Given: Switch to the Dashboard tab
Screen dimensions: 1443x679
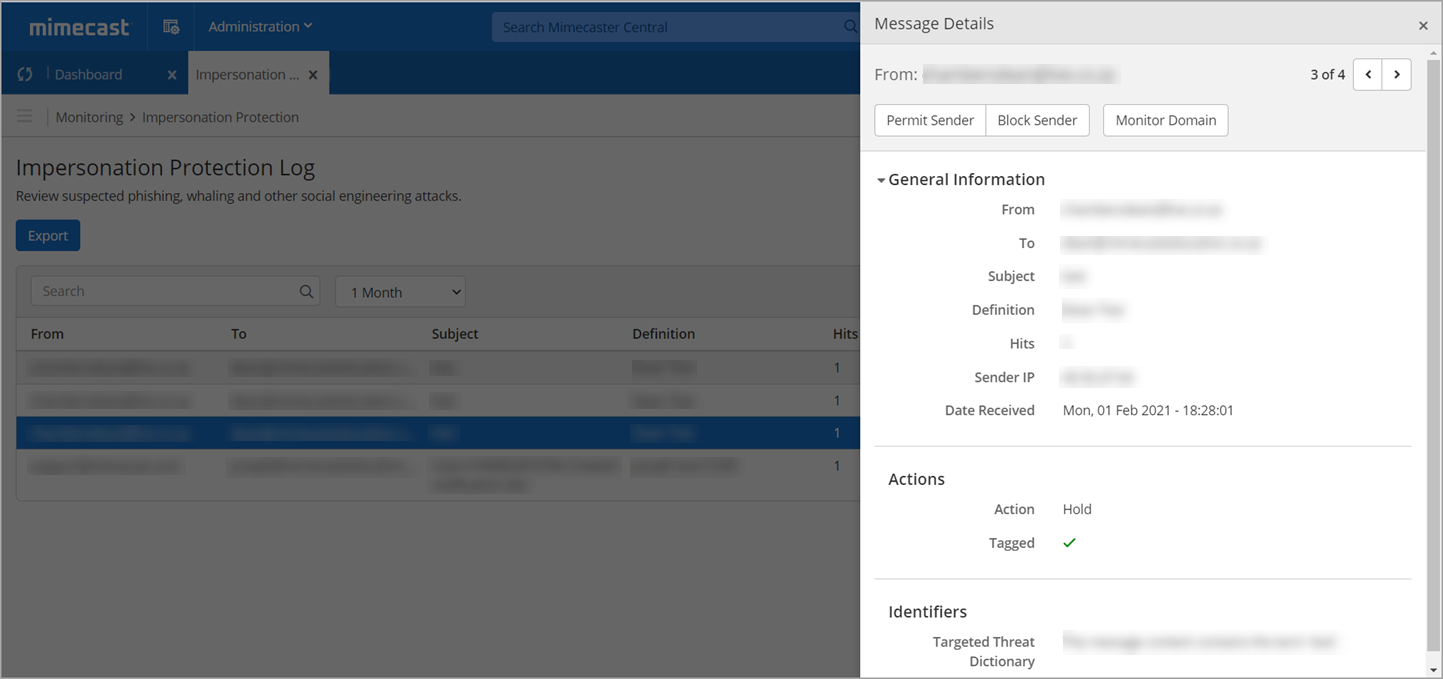Looking at the screenshot, I should [89, 75].
